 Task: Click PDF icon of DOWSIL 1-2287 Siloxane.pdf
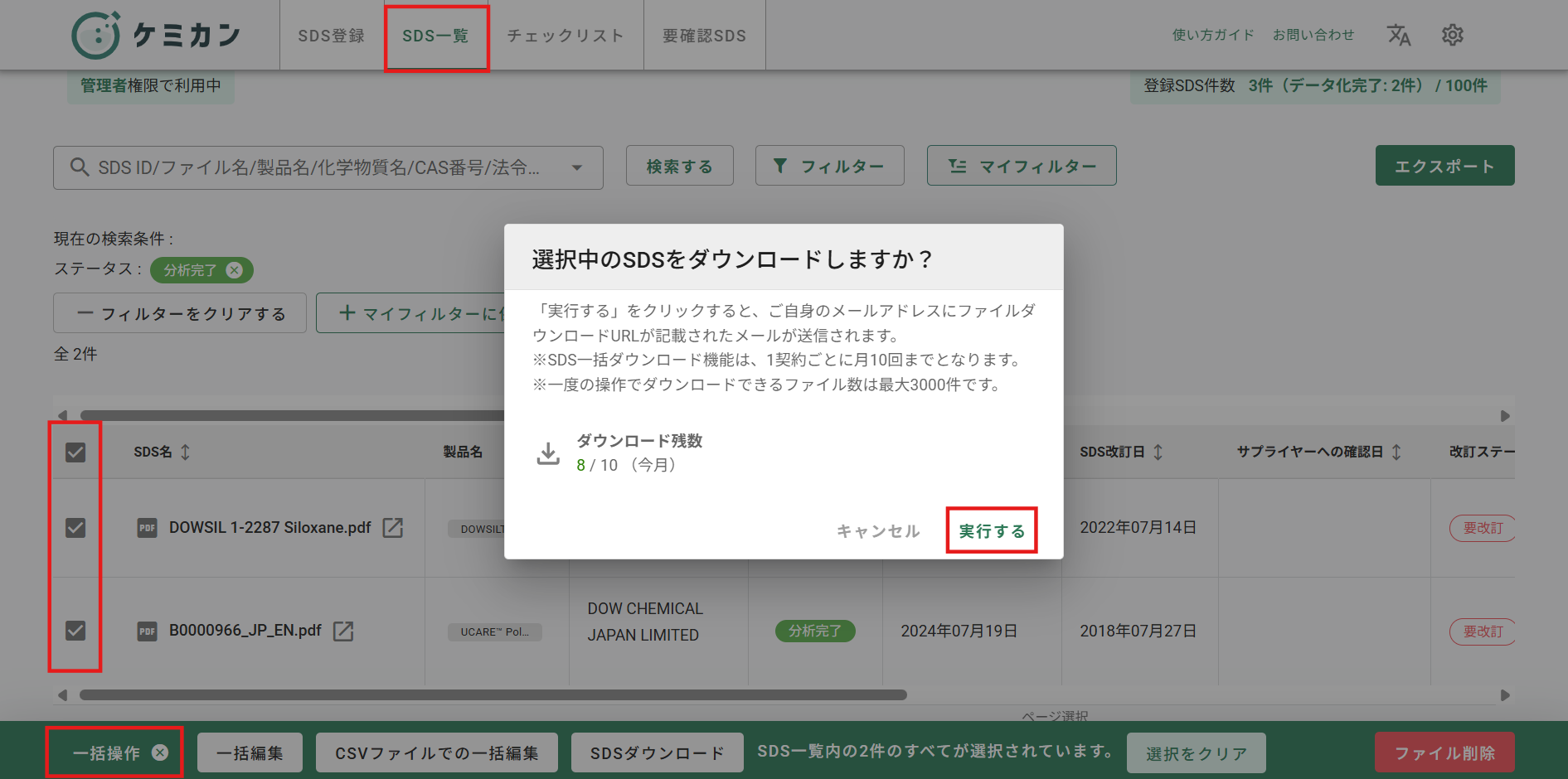[147, 528]
